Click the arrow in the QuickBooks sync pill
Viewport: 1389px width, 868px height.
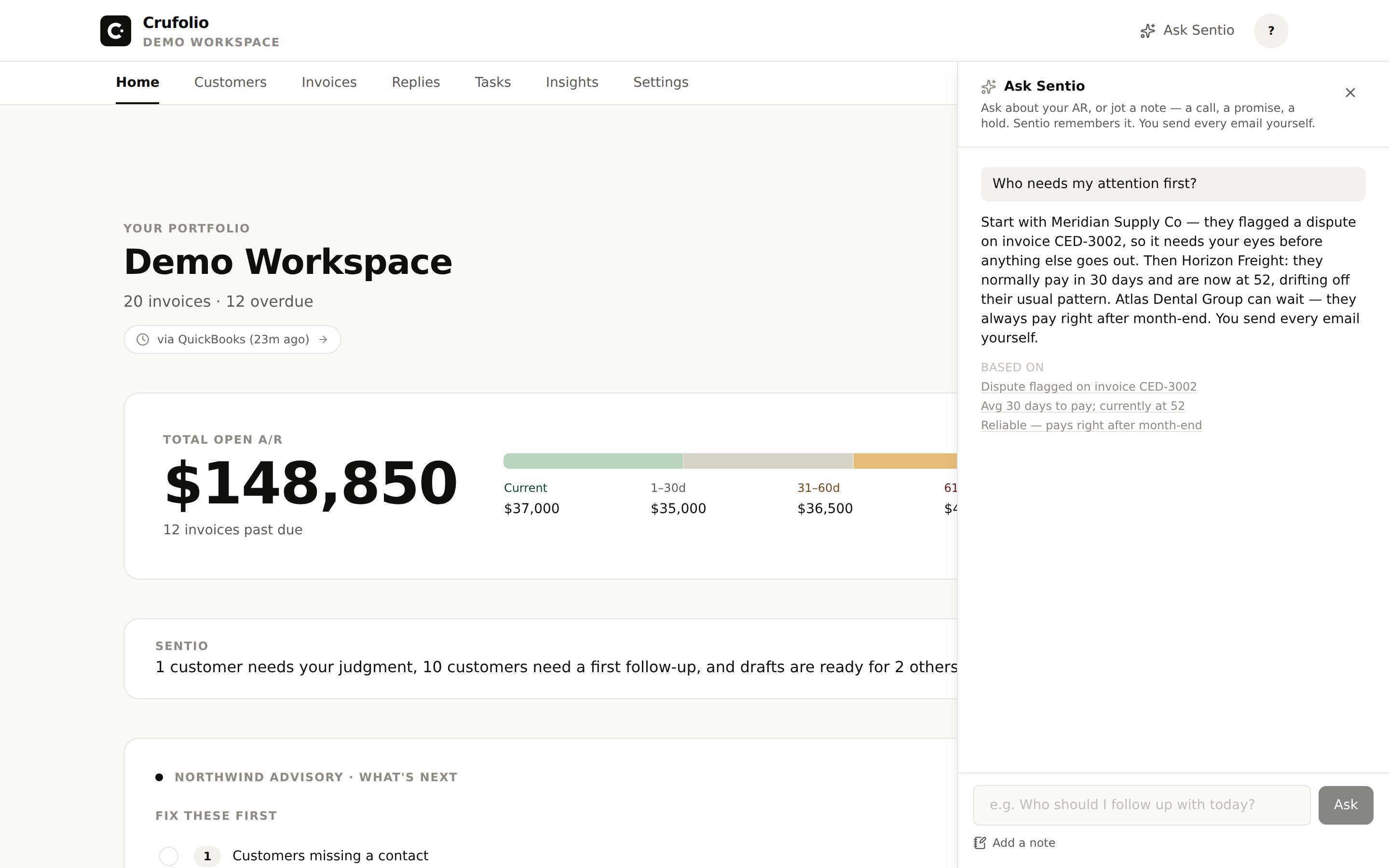pos(323,339)
